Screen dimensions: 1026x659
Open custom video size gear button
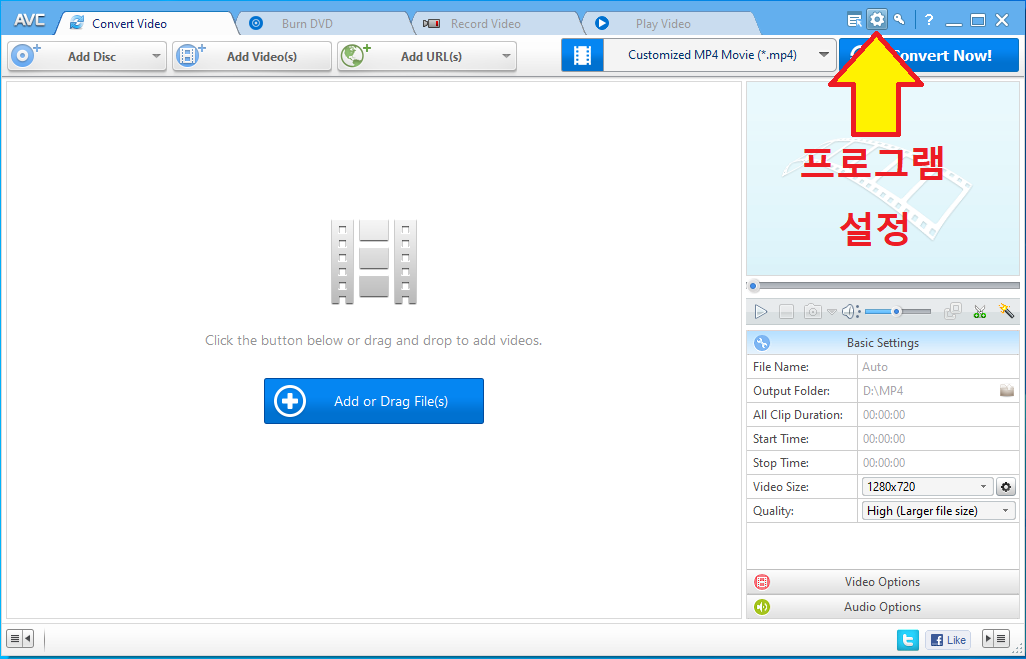coord(1006,487)
